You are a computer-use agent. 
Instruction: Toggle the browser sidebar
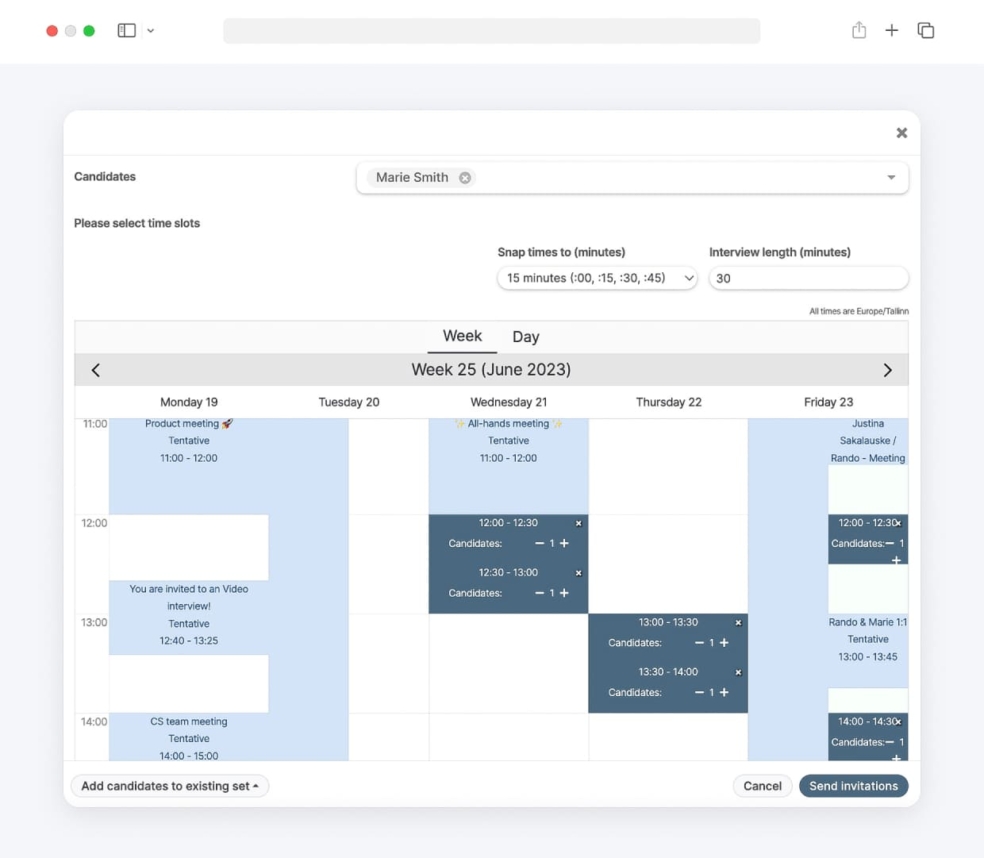(126, 30)
